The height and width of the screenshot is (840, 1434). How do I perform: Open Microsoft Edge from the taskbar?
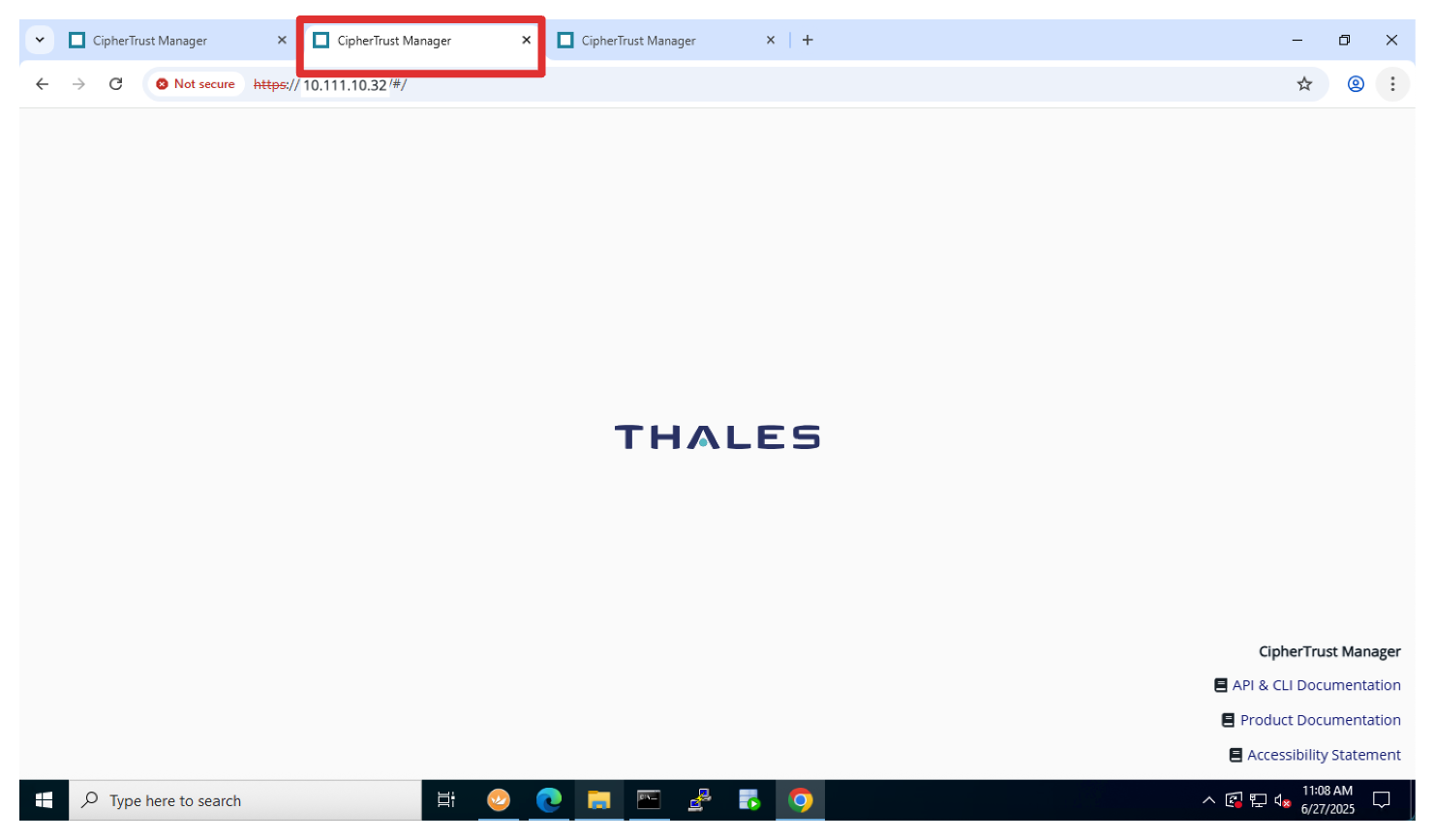point(549,800)
